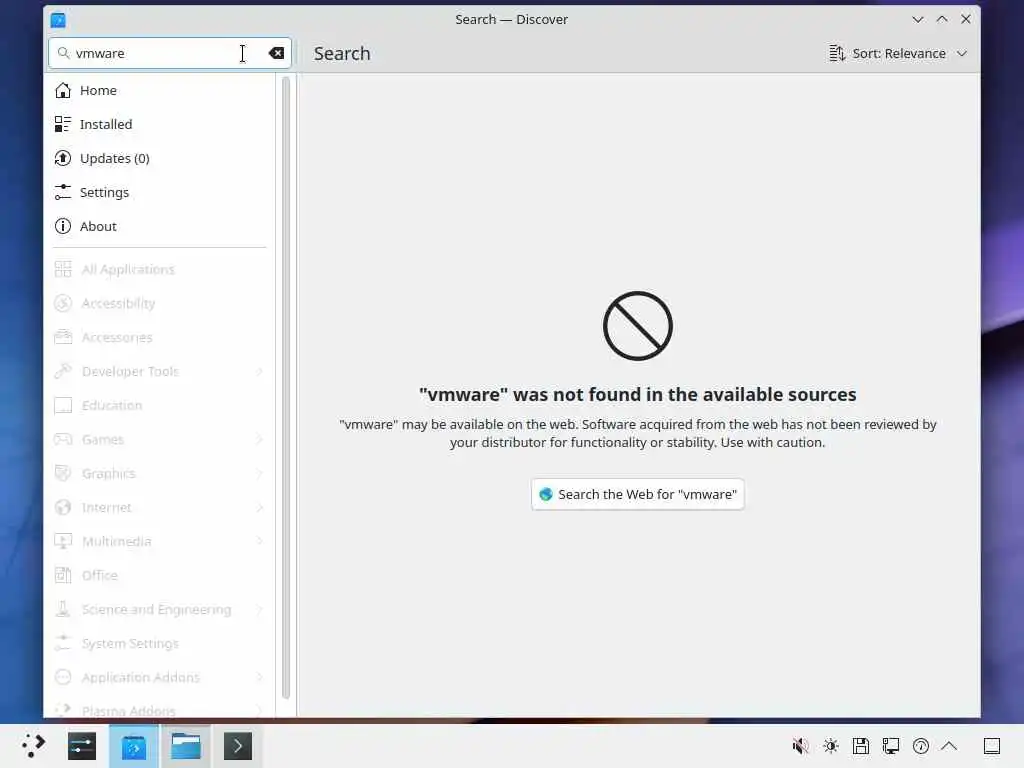Expand Developer Tools chevron
The width and height of the screenshot is (1024, 768).
point(260,371)
